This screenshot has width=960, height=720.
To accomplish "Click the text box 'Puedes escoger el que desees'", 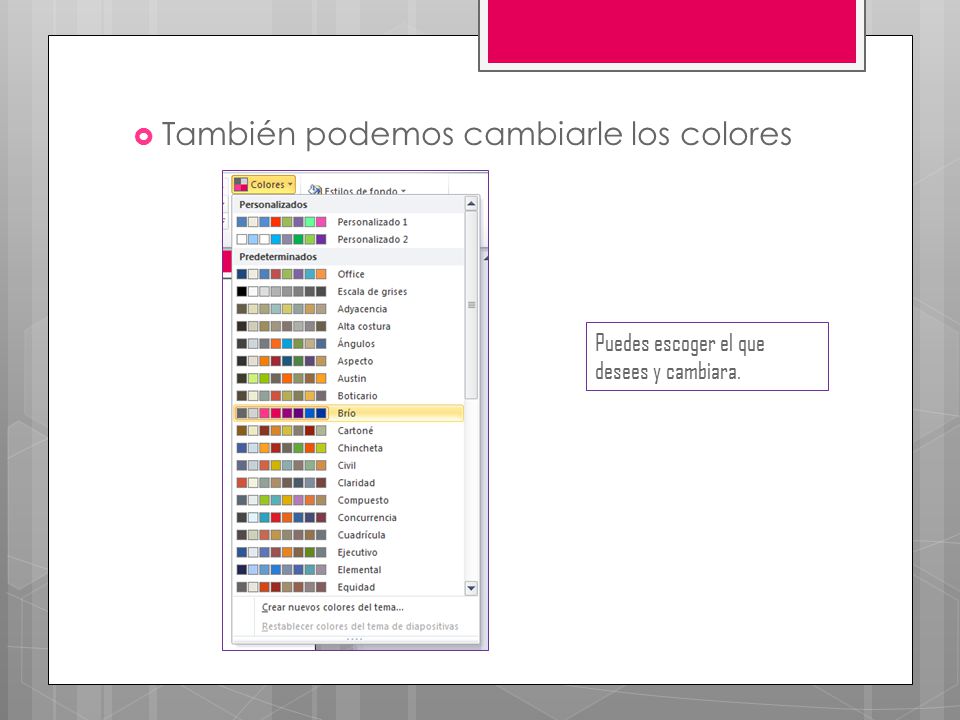I will 707,356.
